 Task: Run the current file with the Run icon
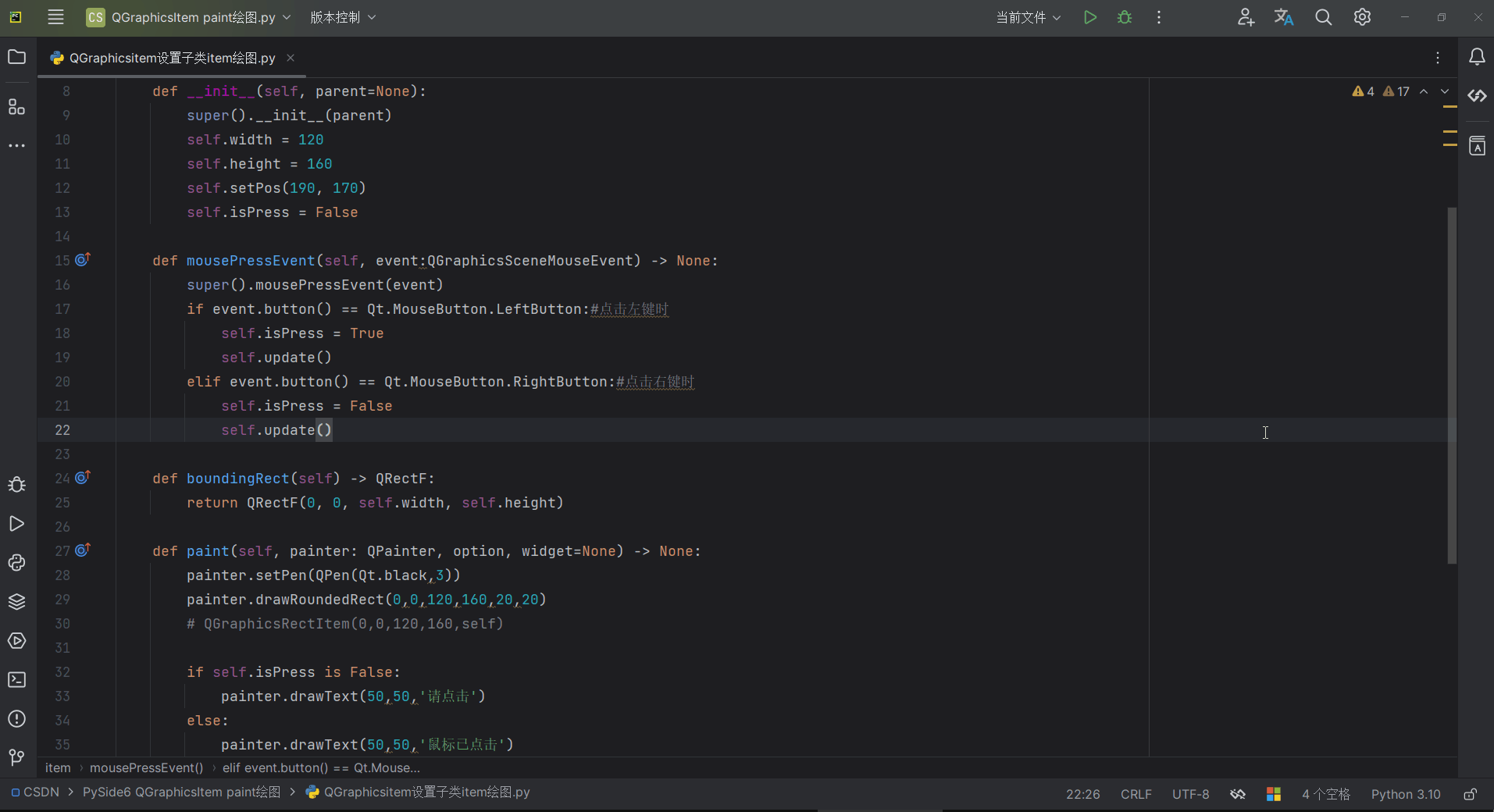pyautogui.click(x=1090, y=16)
